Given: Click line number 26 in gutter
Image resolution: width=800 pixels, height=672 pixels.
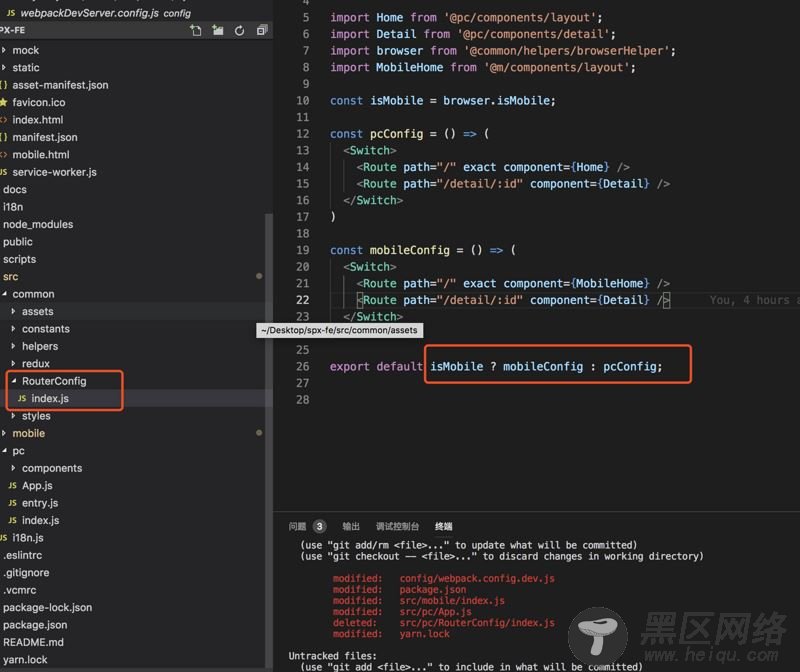Looking at the screenshot, I should 303,367.
